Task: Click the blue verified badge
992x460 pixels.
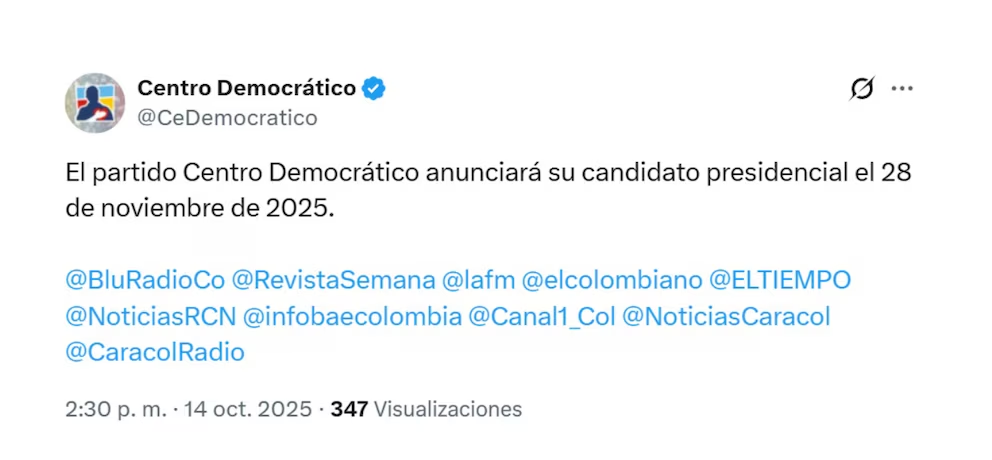Action: (x=374, y=88)
